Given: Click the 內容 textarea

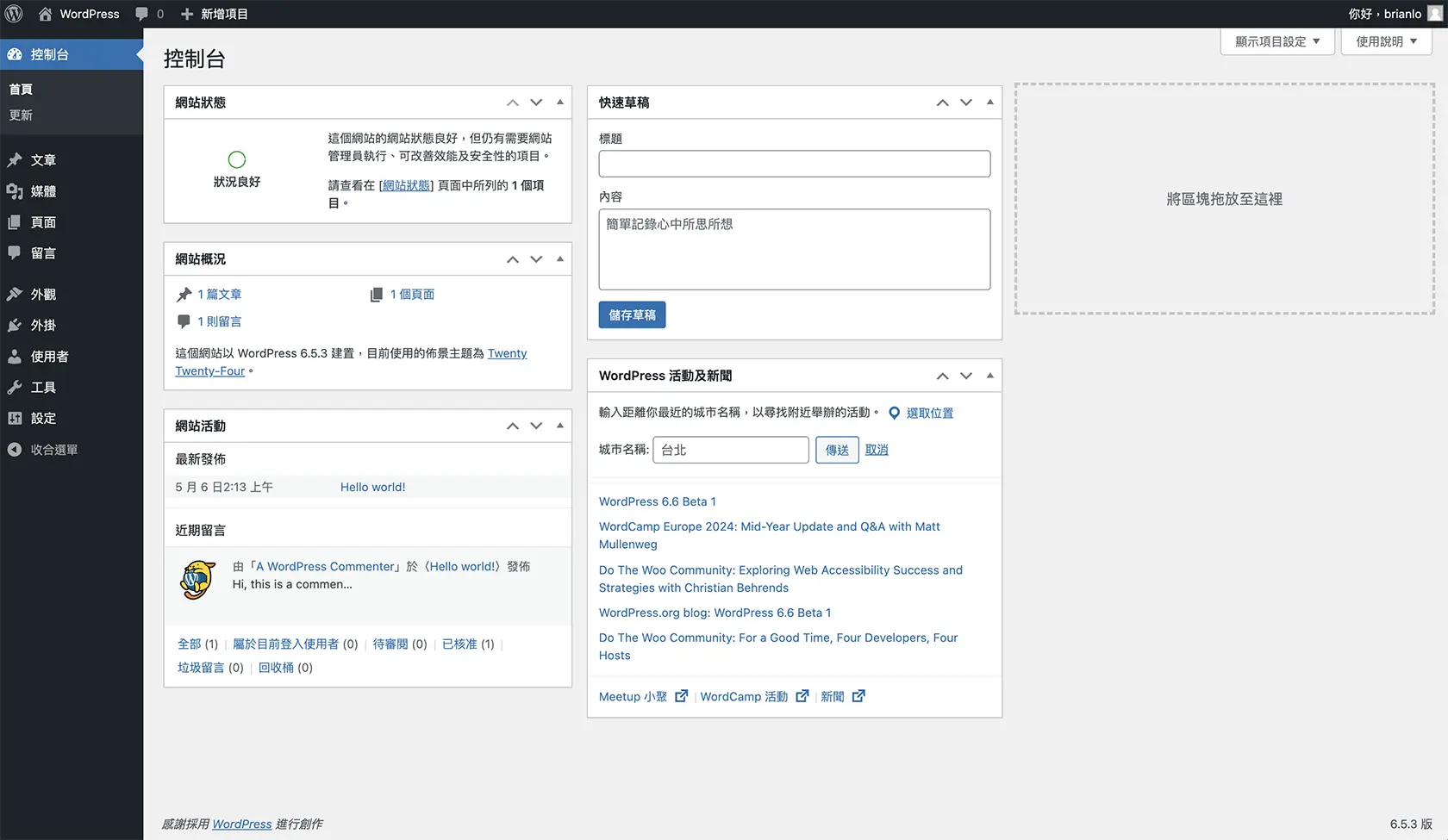Looking at the screenshot, I should click(x=795, y=249).
